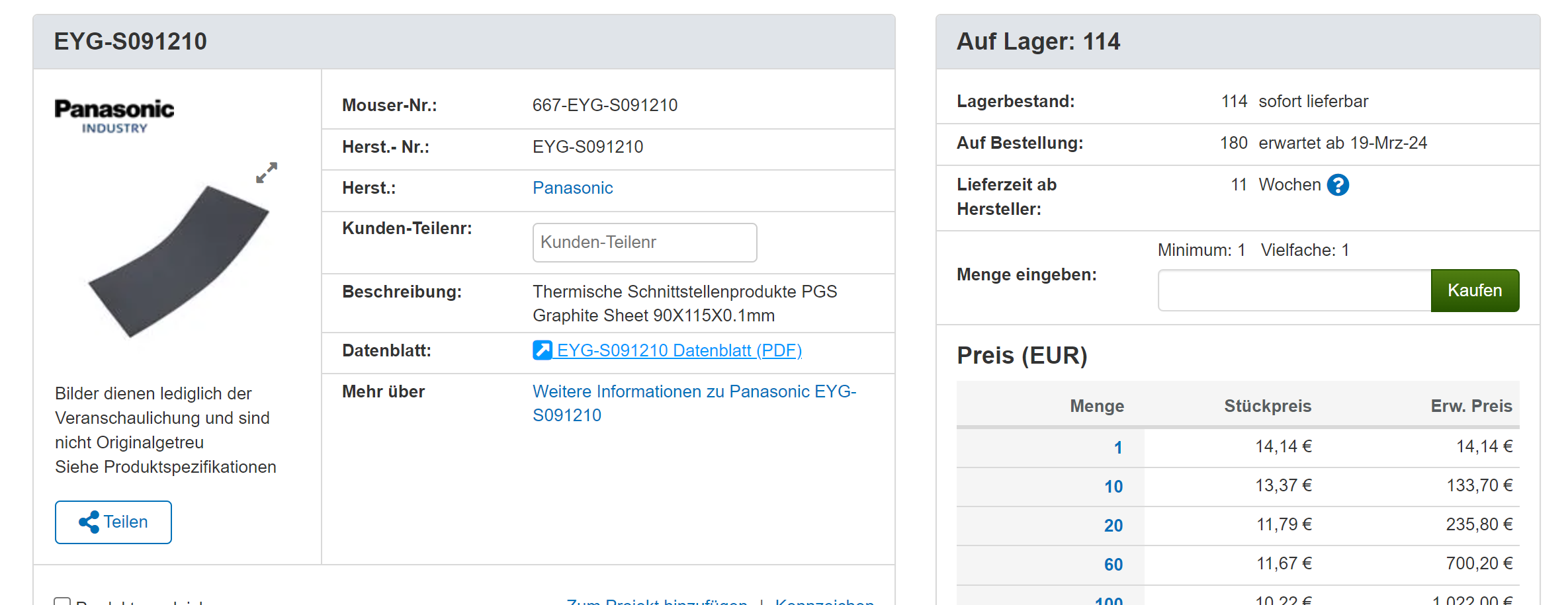Click extended price 133,70 €
Viewport: 1568px width, 605px height.
coord(1479,485)
